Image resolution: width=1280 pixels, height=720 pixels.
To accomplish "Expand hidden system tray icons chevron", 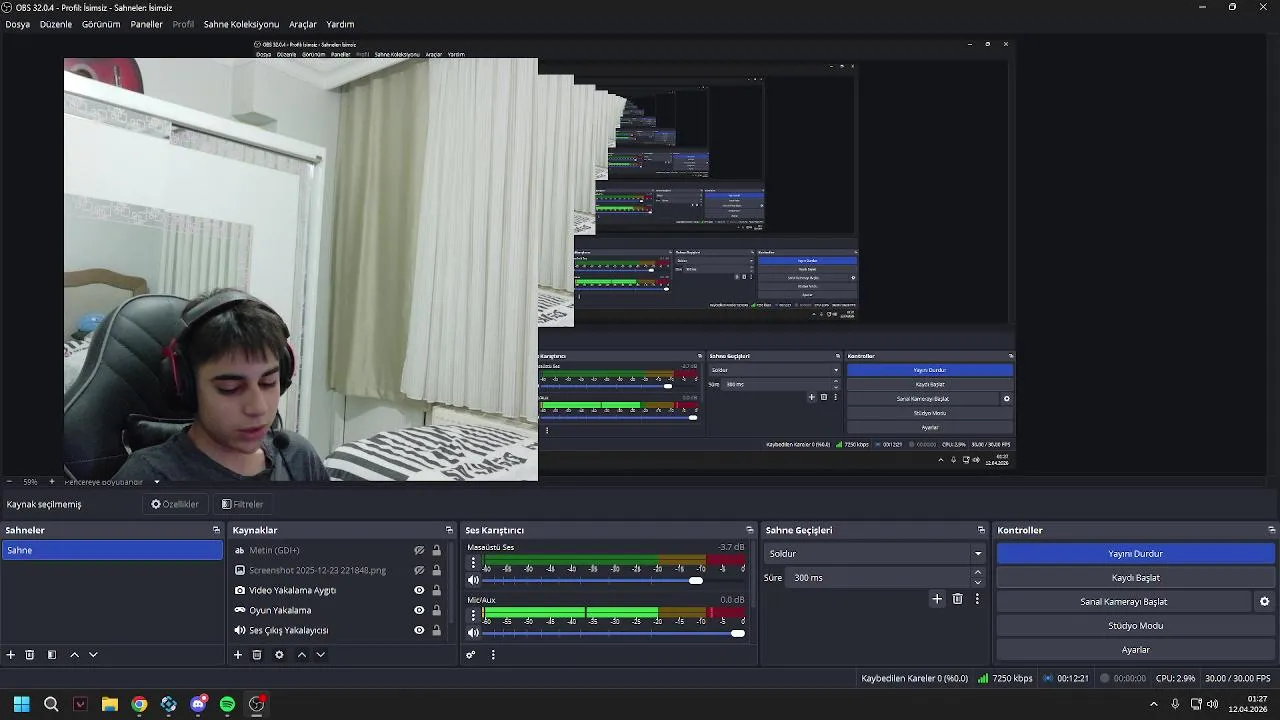I will 1154,704.
